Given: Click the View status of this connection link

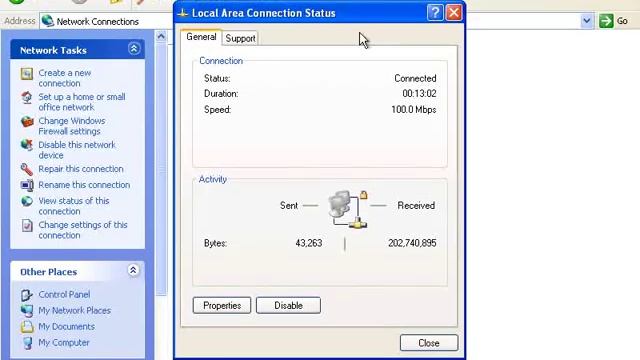Looking at the screenshot, I should (x=74, y=206).
